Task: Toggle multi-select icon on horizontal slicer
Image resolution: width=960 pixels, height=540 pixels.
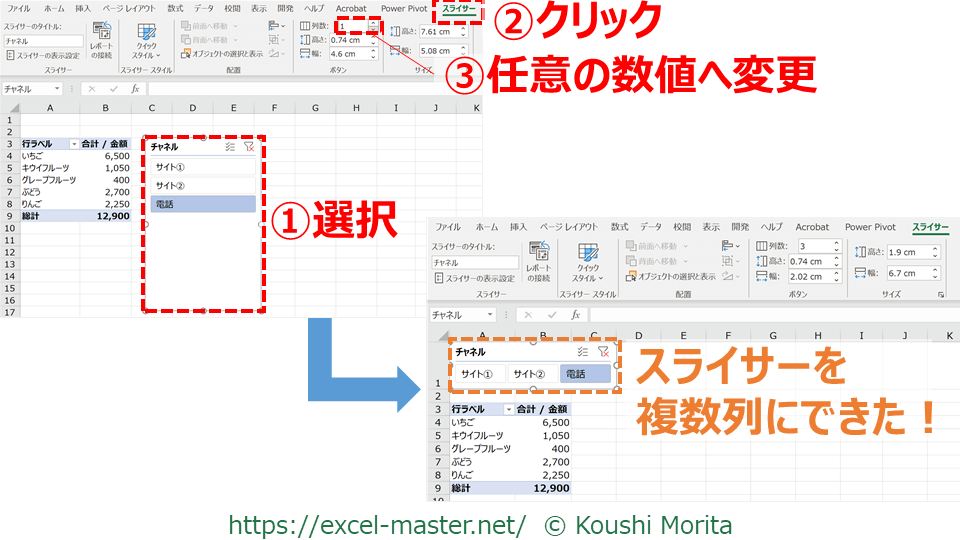Action: (582, 352)
